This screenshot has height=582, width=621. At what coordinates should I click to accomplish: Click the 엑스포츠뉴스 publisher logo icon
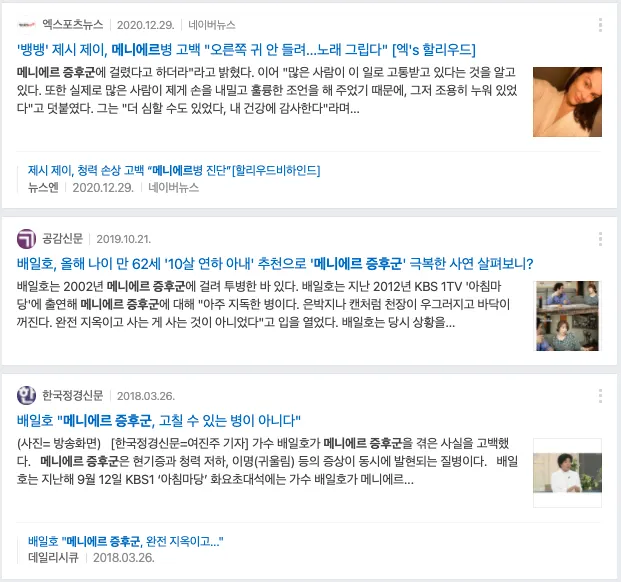[27, 25]
